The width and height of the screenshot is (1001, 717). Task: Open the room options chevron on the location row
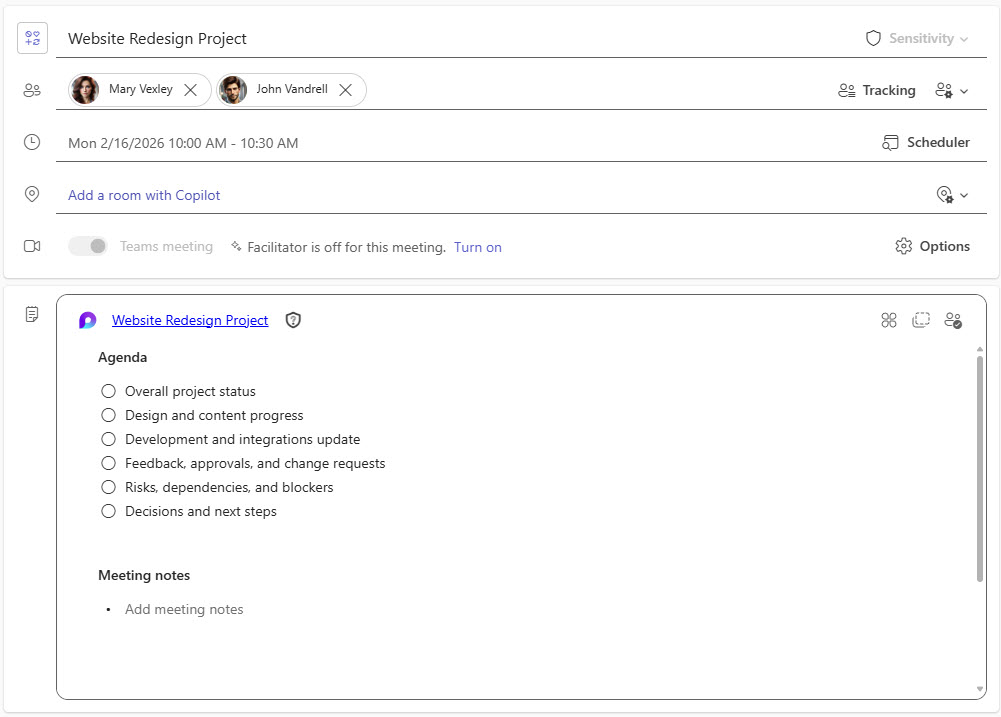[x=951, y=194]
